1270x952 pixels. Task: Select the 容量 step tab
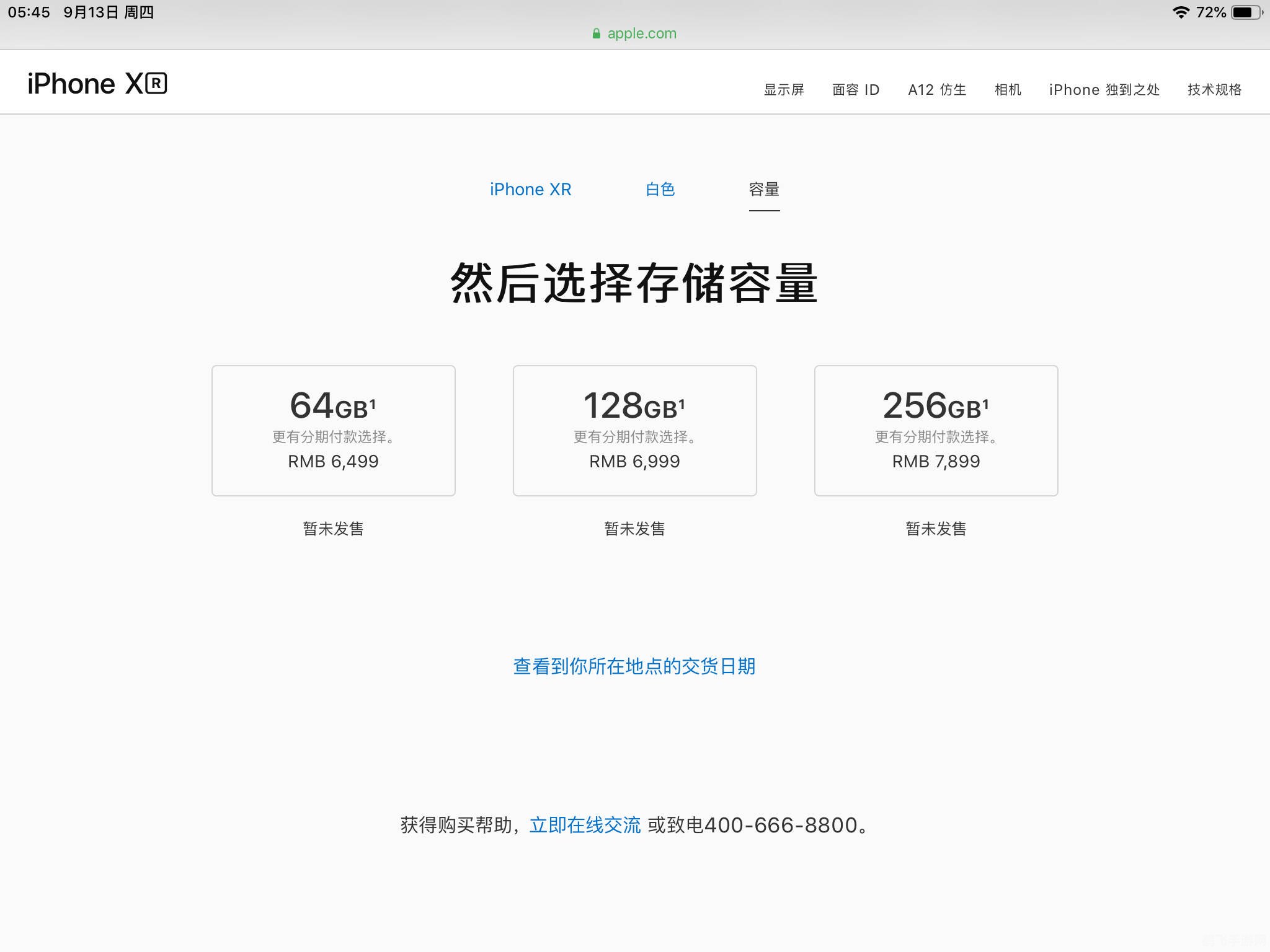click(x=764, y=190)
